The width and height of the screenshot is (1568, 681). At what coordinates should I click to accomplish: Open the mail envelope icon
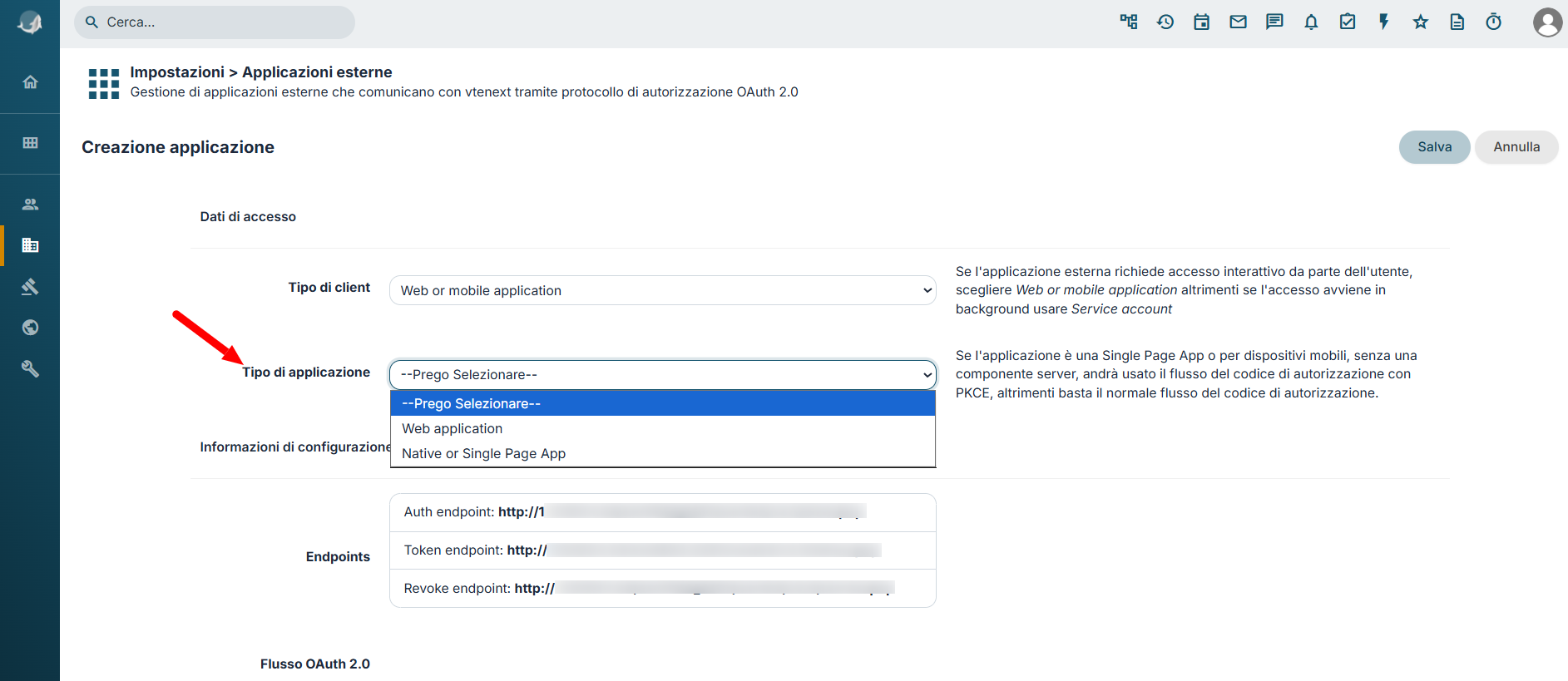[1239, 22]
